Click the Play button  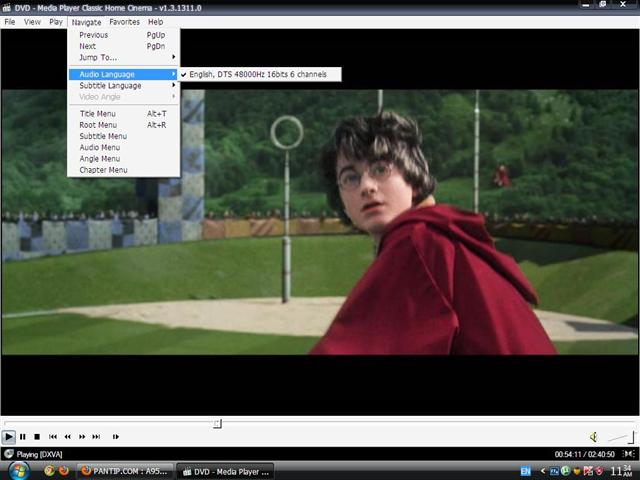[9, 437]
